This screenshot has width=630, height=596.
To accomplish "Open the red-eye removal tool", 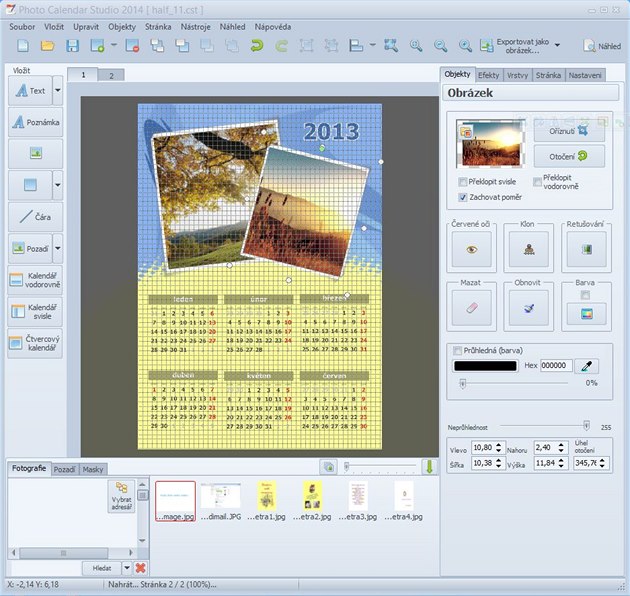I will [x=472, y=250].
